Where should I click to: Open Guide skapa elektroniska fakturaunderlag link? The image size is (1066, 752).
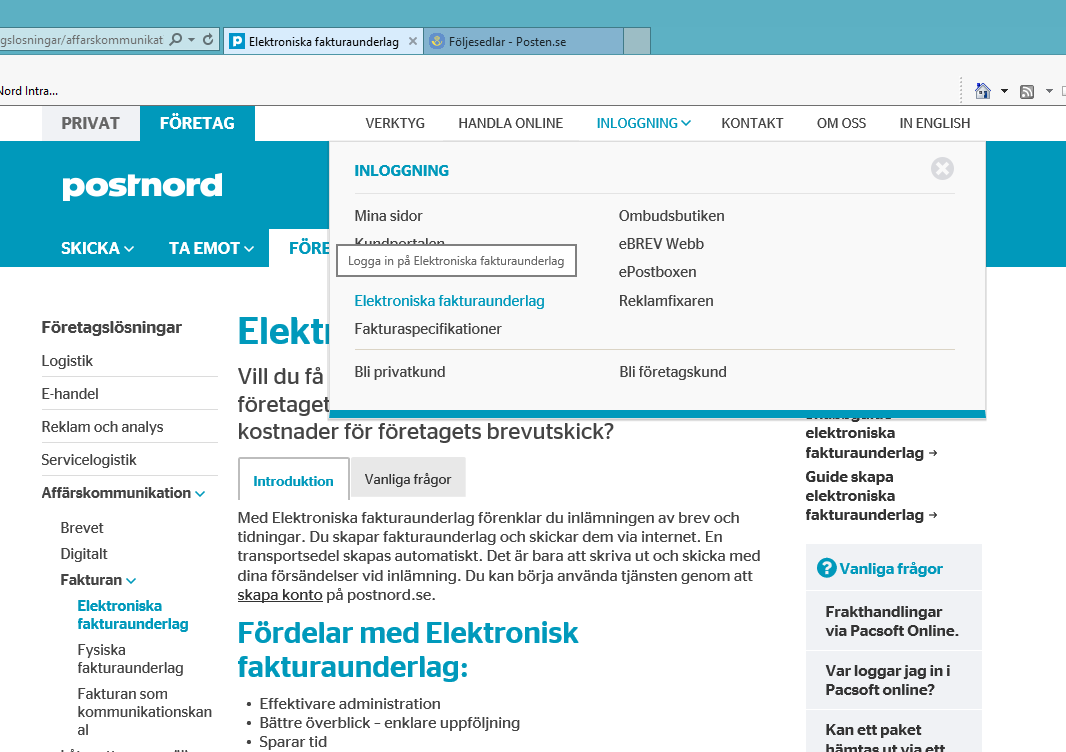(872, 496)
